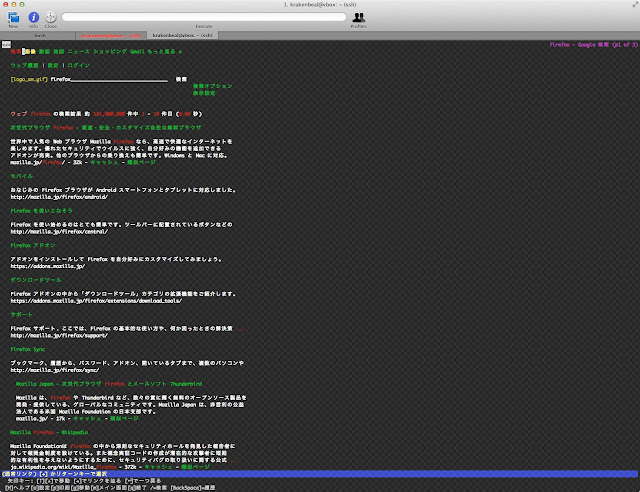This screenshot has height=492, width=640.
Task: Click the ログイン link
Action: [x=78, y=65]
